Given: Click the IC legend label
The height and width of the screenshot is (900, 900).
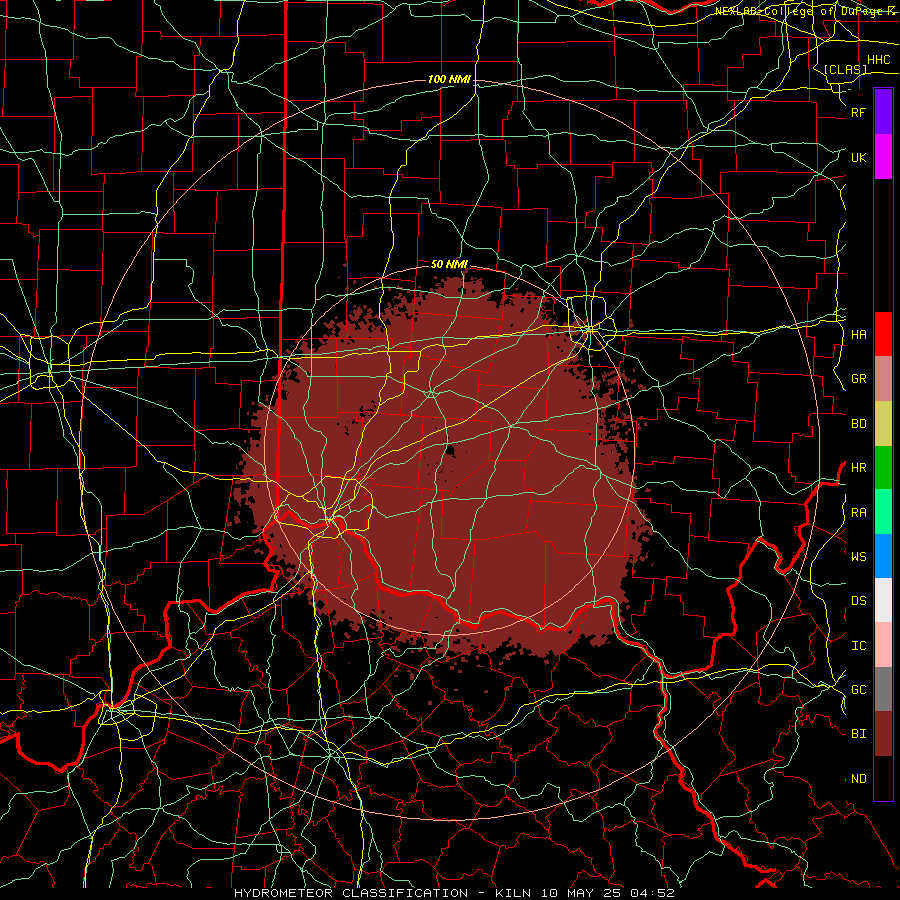Looking at the screenshot, I should click(x=859, y=646).
